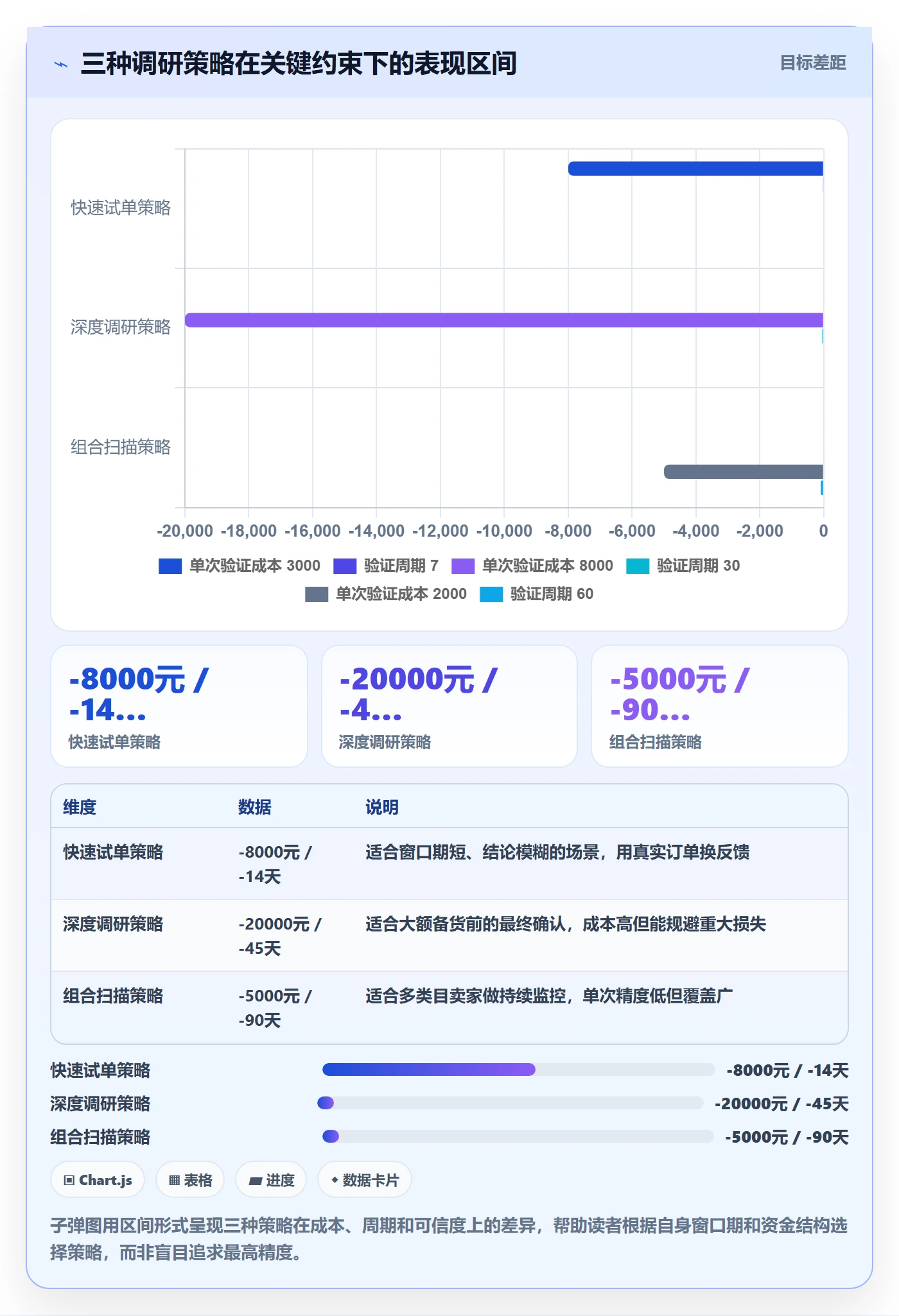The image size is (899, 1316).
Task: Click the footer paragraph starting 子弹图用区间形式
Action: tap(449, 1239)
